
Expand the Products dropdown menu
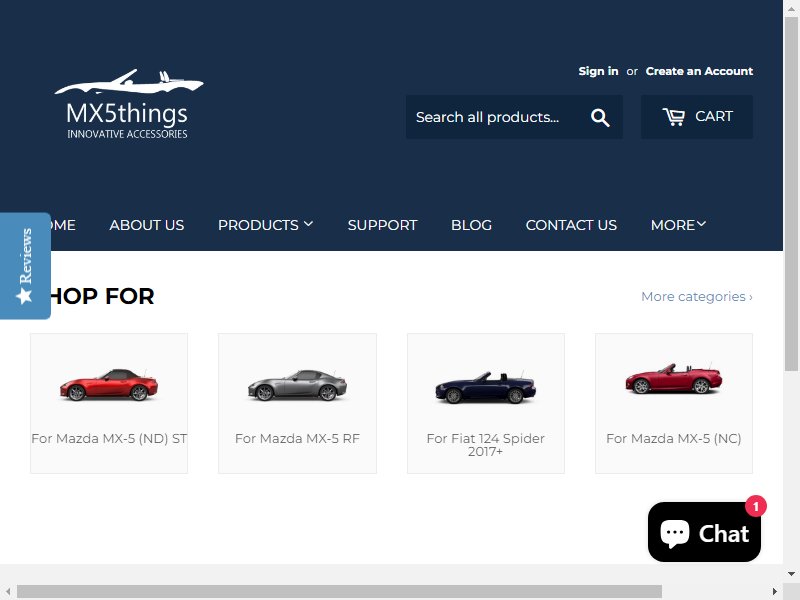(x=265, y=225)
